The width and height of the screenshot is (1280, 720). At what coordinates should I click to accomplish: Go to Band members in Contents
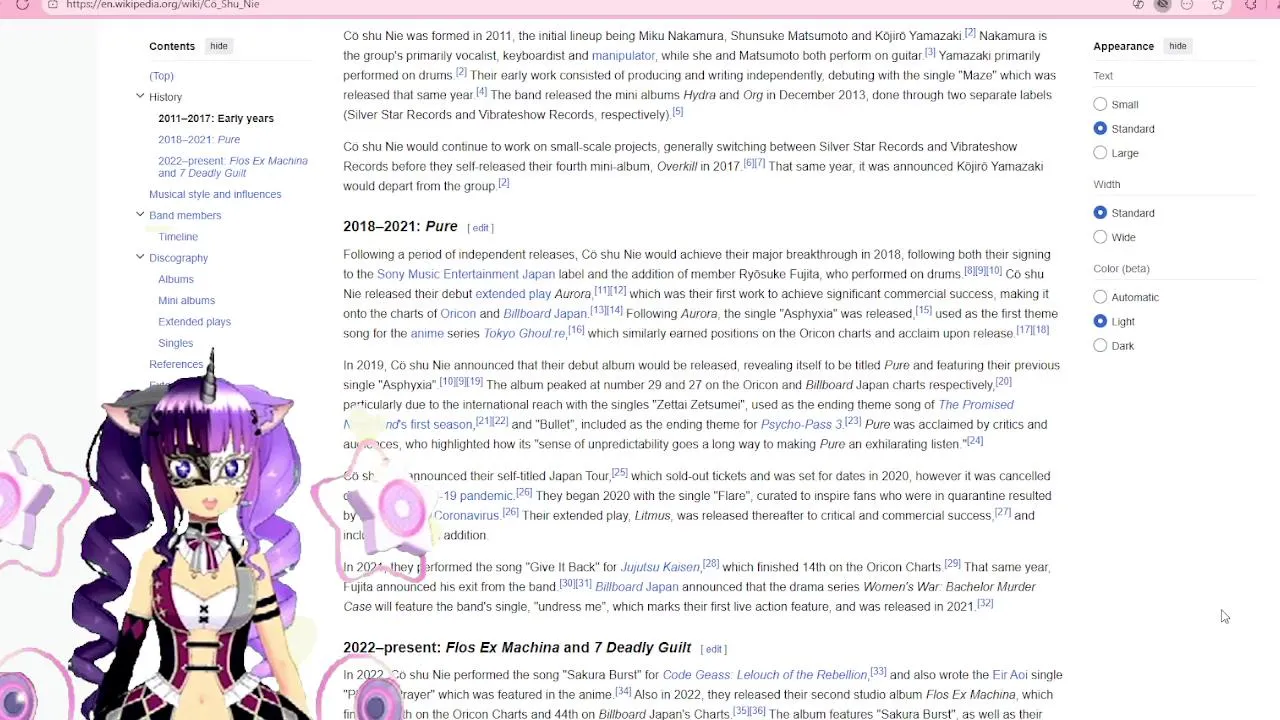click(185, 215)
